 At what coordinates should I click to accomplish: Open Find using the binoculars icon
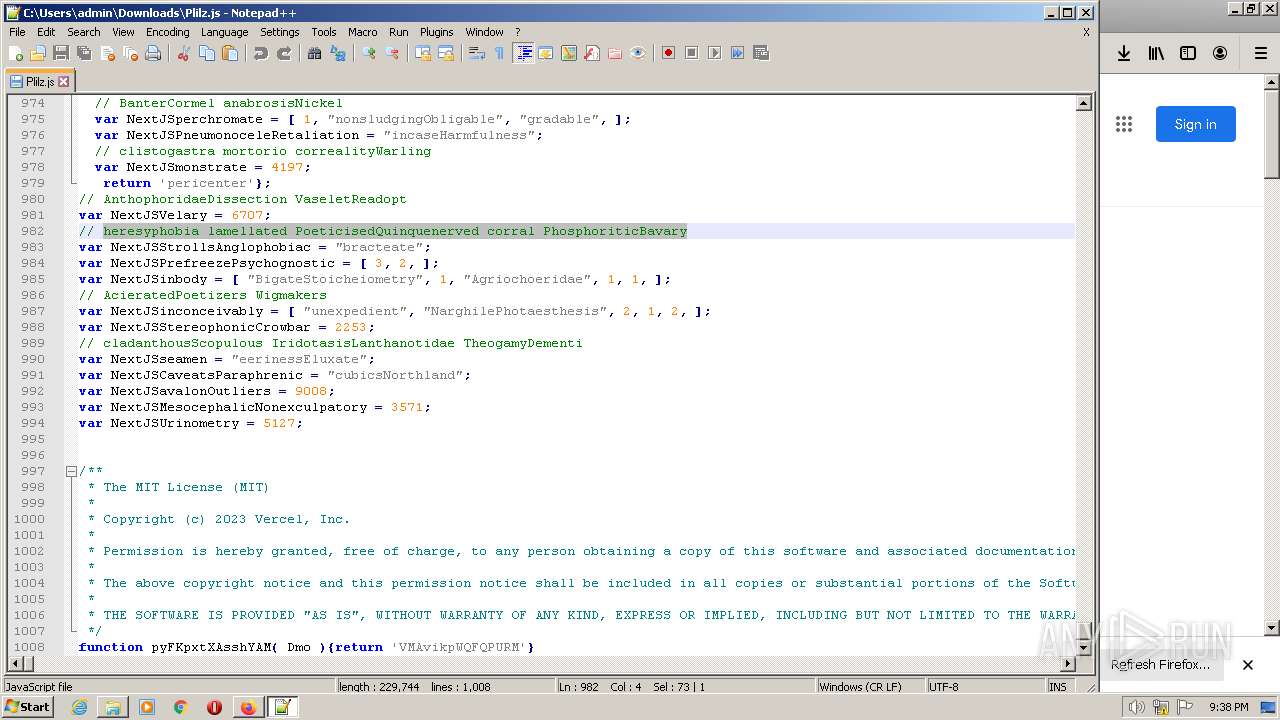[x=315, y=53]
